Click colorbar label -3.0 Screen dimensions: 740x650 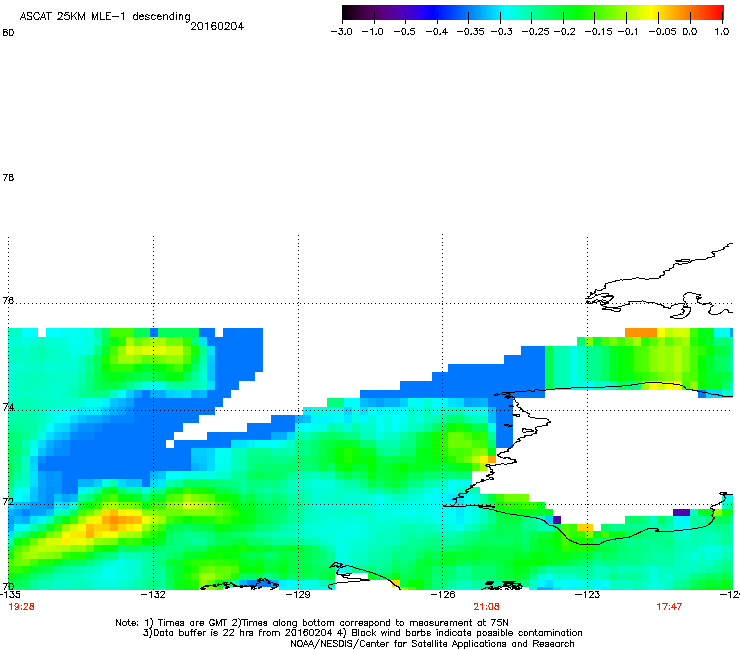(342, 32)
